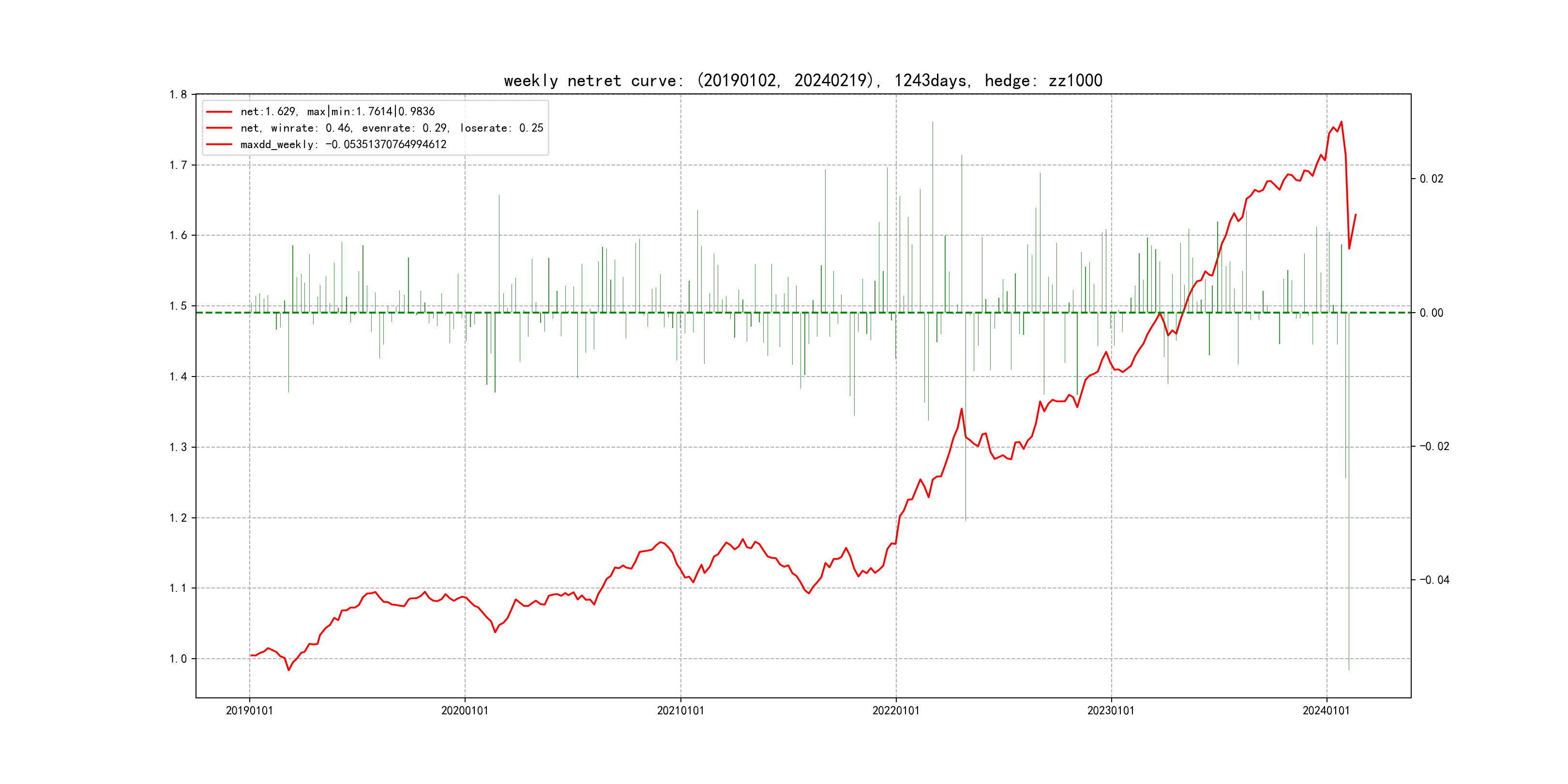
Task: Click the chart title text
Action: [803, 80]
